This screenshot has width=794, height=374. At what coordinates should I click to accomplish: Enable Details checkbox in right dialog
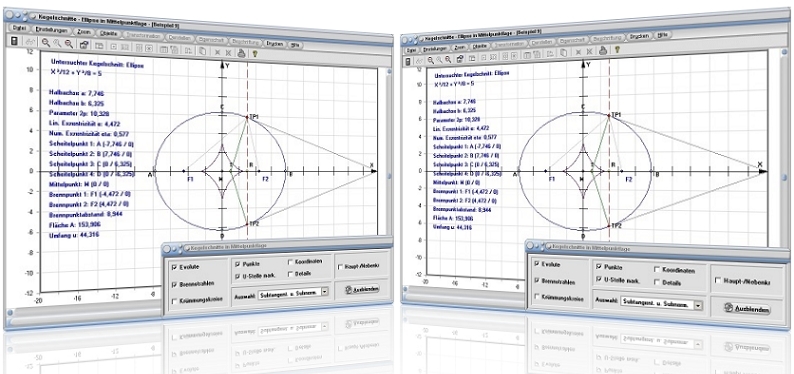[x=657, y=282]
